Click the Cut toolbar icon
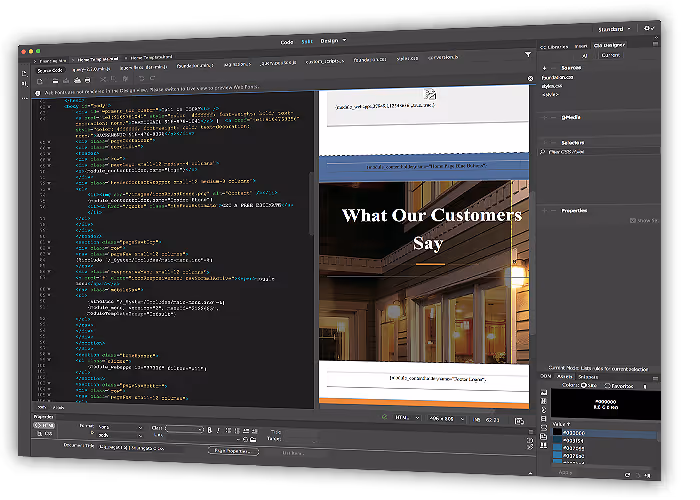This screenshot has width=700, height=500. pos(103,79)
